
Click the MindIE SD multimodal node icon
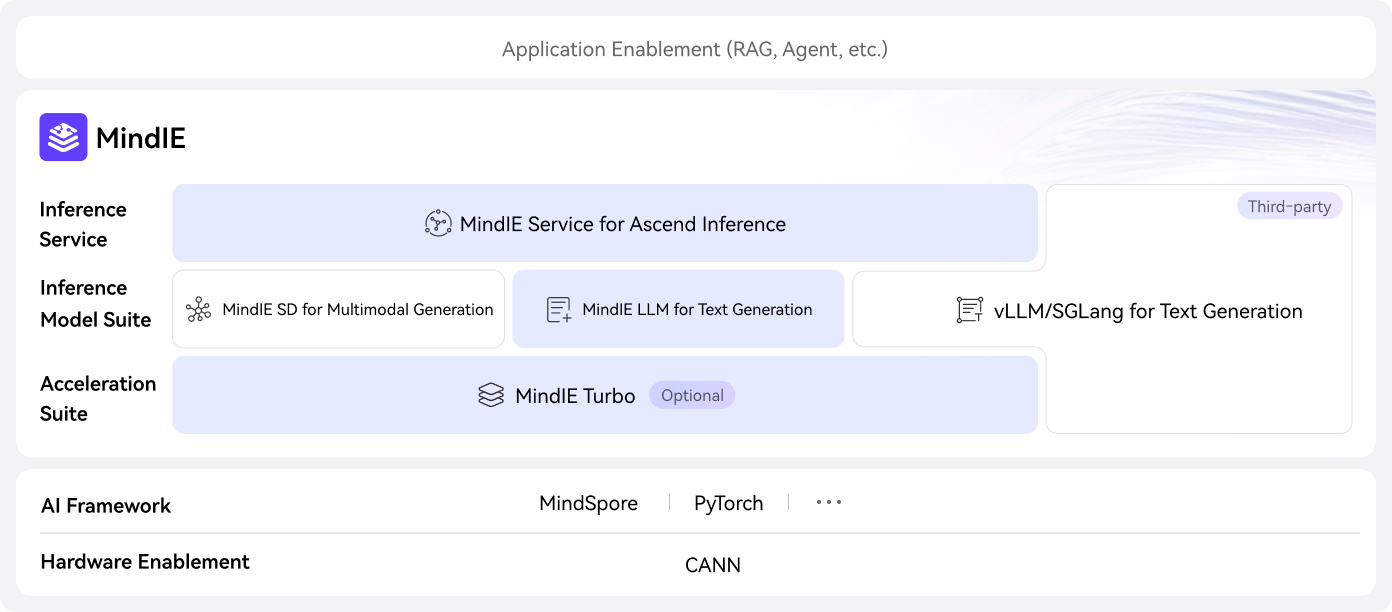(199, 310)
